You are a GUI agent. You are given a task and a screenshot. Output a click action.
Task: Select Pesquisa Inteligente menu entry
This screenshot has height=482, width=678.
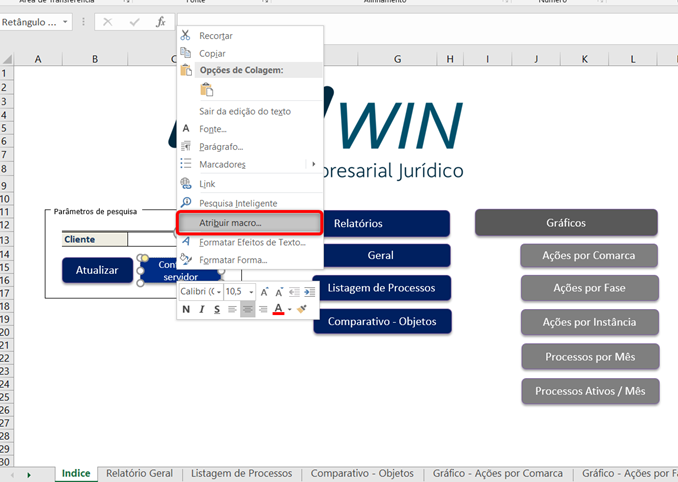coord(238,203)
